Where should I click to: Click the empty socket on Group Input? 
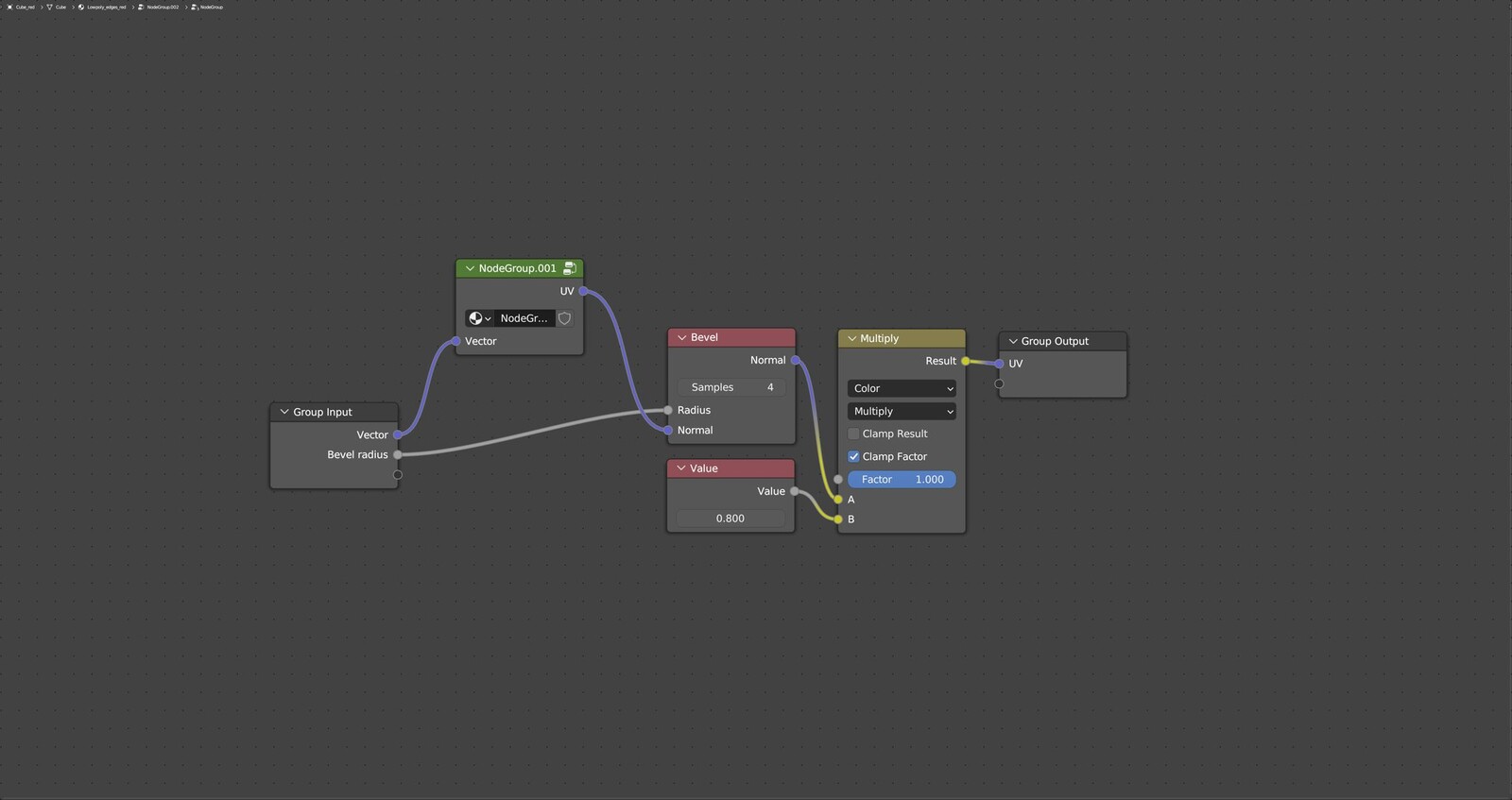[x=398, y=475]
